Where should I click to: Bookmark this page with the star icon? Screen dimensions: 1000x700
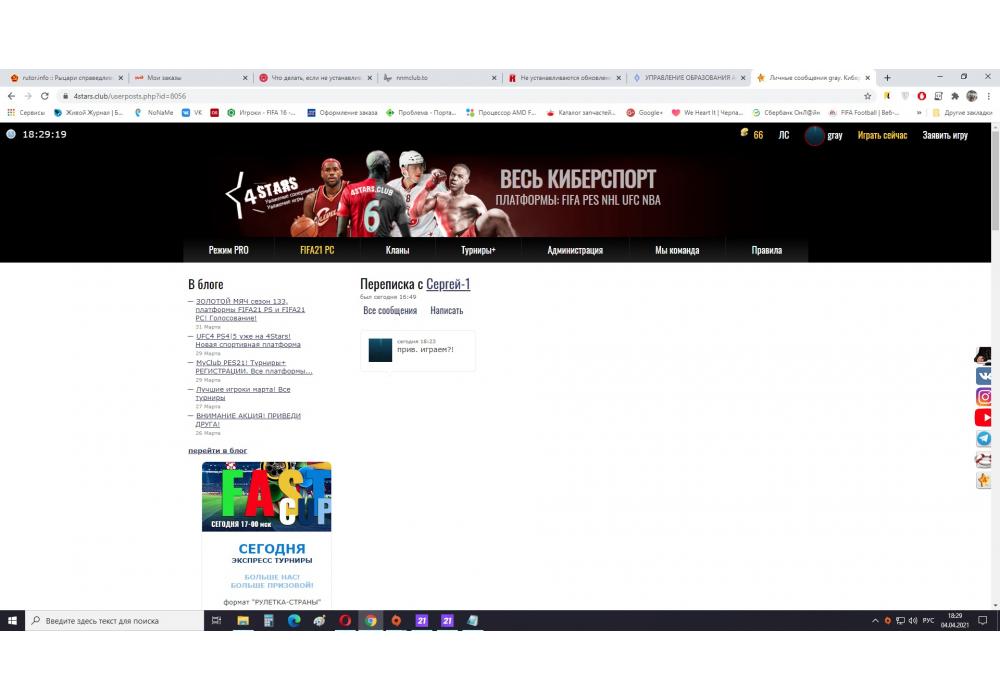(x=868, y=96)
